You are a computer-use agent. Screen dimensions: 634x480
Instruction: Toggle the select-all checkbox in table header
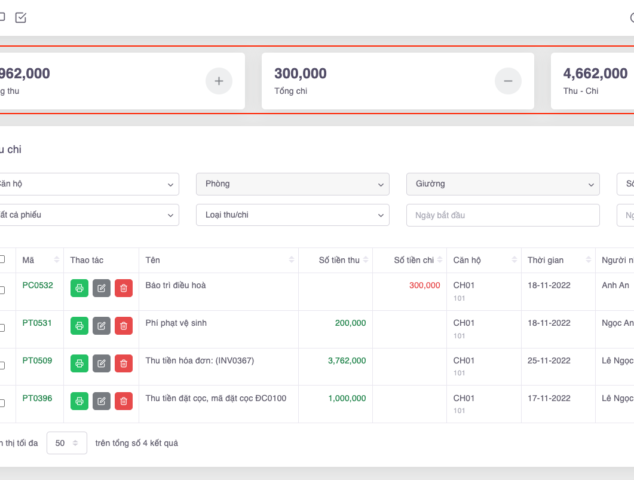pos(2,259)
